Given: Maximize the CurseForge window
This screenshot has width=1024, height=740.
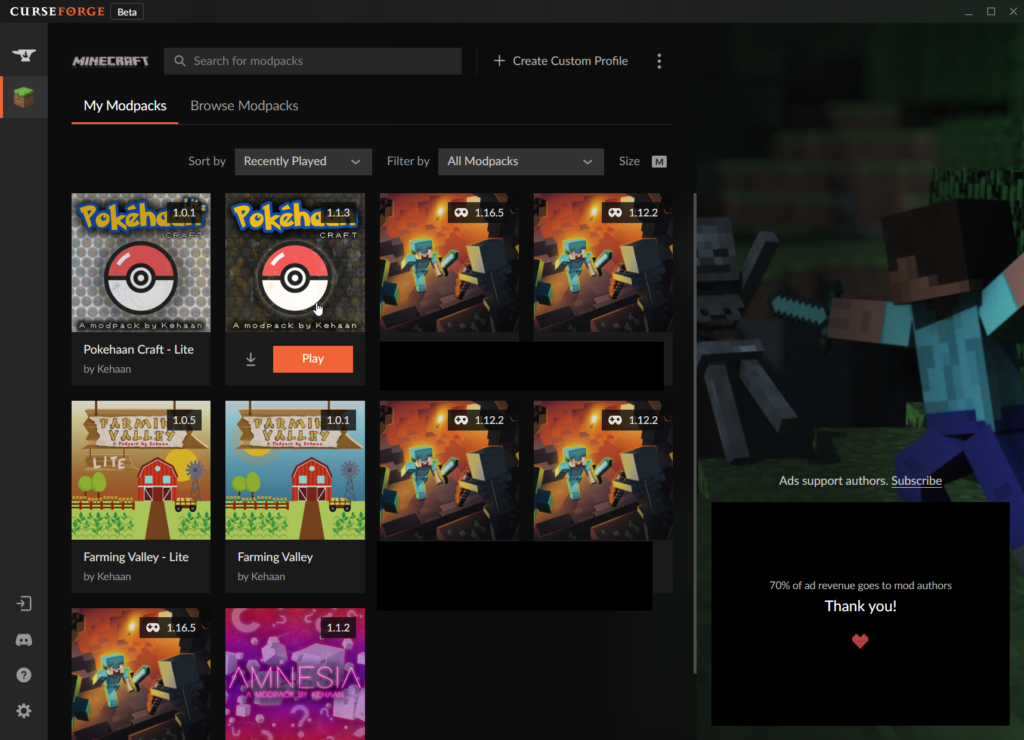Looking at the screenshot, I should click(x=991, y=12).
